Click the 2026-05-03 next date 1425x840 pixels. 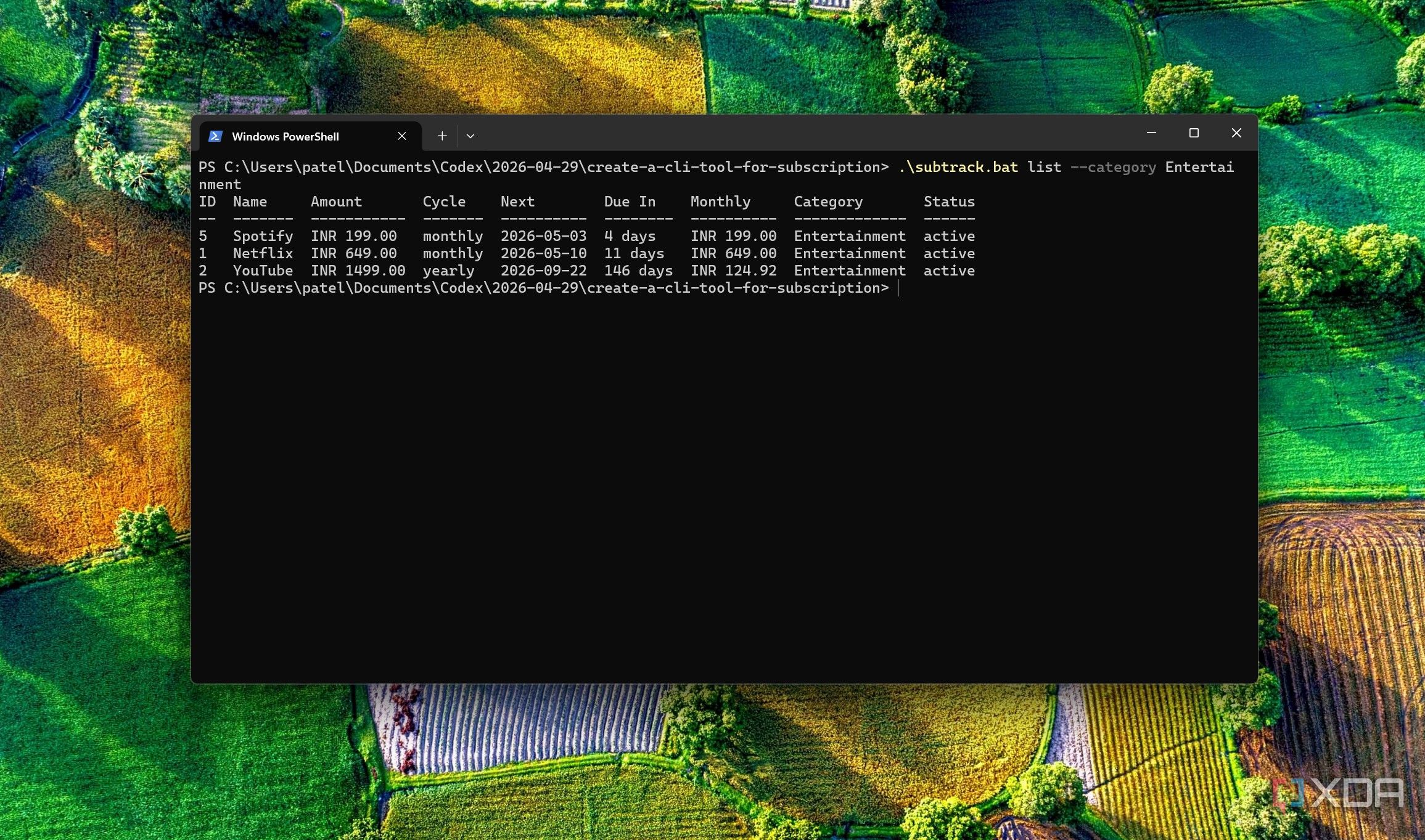tap(544, 236)
